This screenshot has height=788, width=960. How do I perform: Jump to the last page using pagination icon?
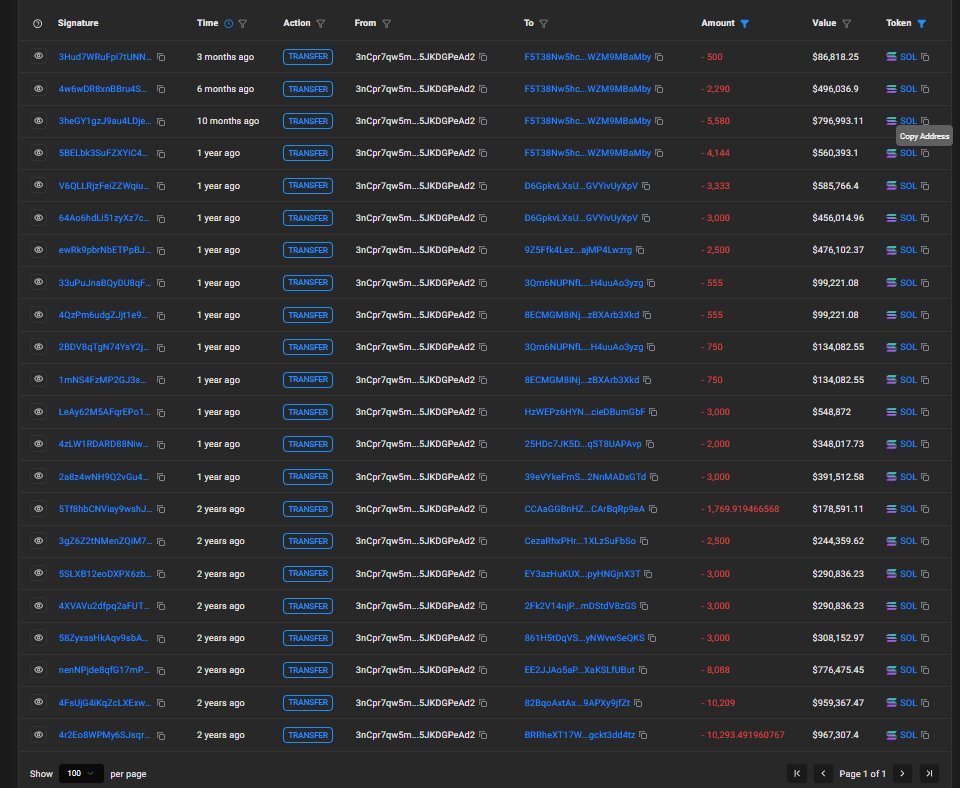pos(928,773)
